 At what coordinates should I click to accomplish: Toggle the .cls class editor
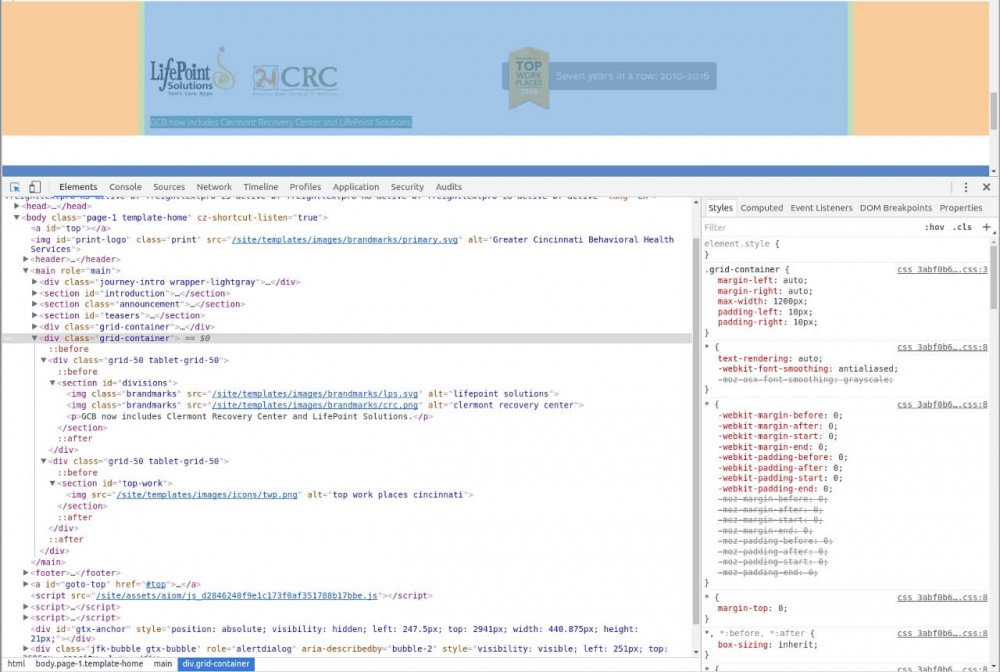pyautogui.click(x=962, y=227)
